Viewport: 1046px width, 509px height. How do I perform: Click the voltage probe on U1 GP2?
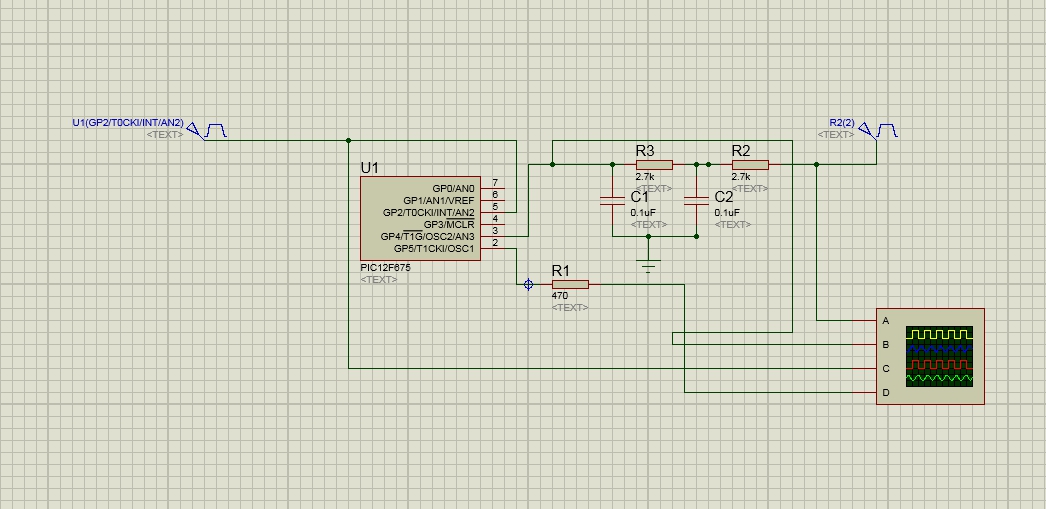pos(193,130)
